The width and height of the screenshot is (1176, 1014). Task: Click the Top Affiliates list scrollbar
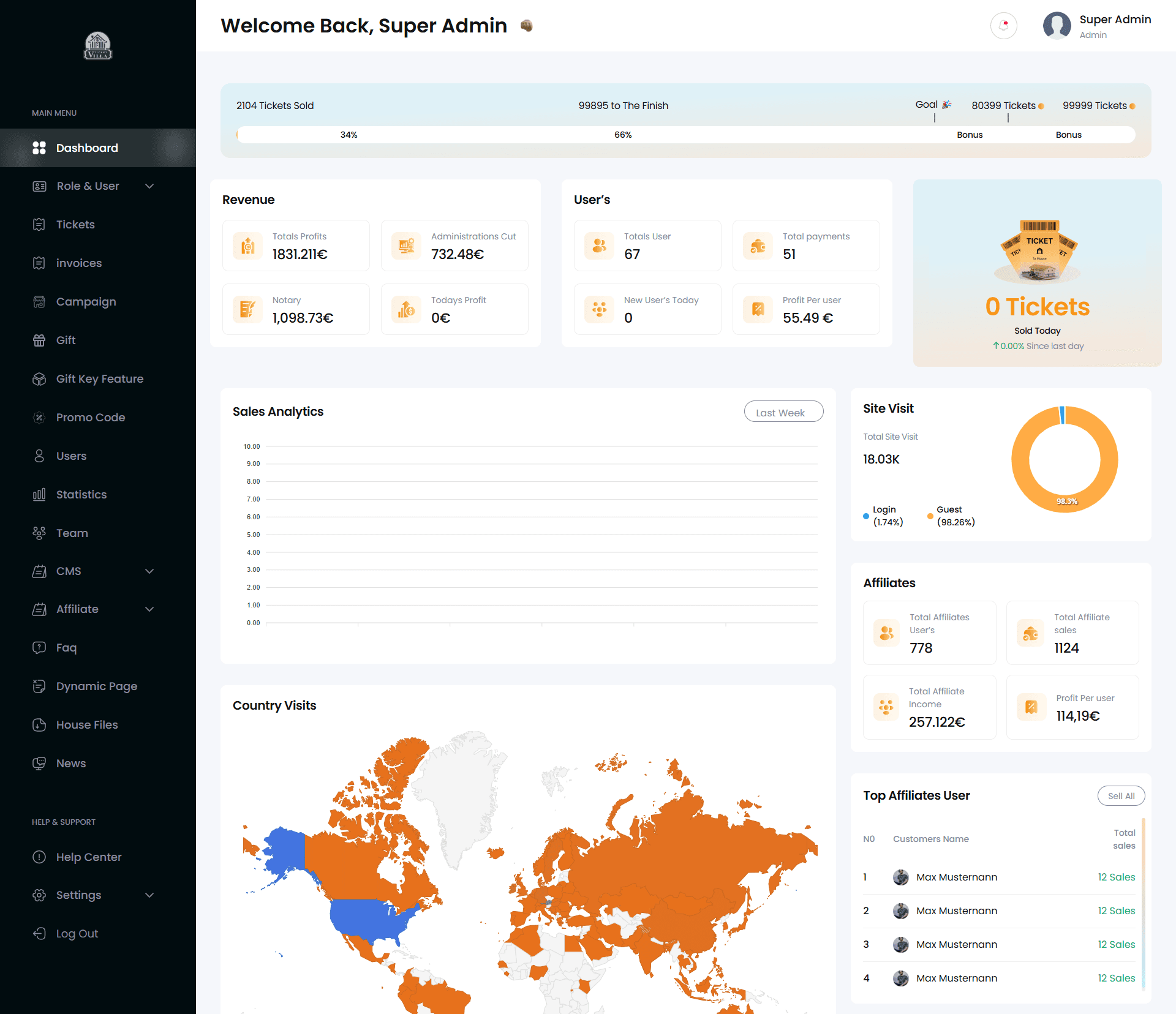point(1143,903)
